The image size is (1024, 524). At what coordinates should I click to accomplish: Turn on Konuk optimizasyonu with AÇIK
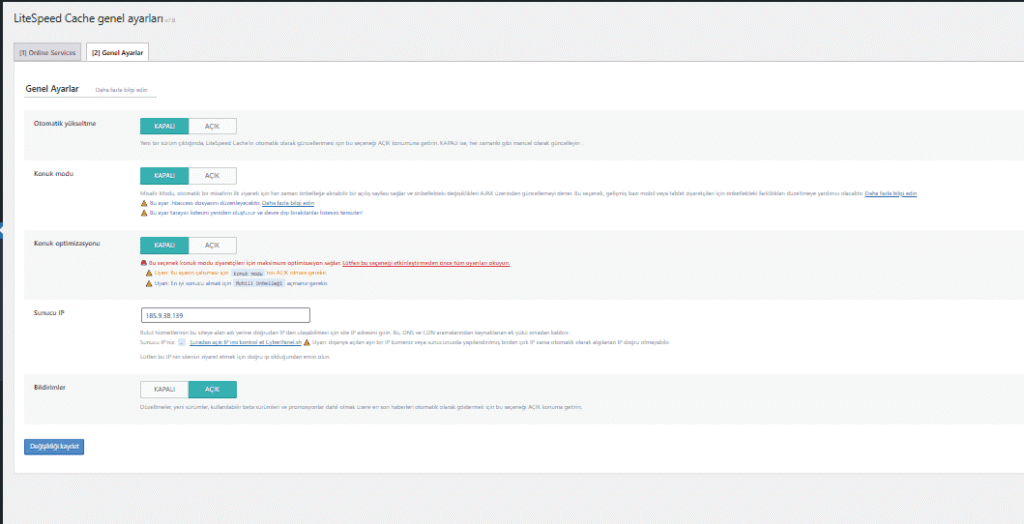[212, 245]
